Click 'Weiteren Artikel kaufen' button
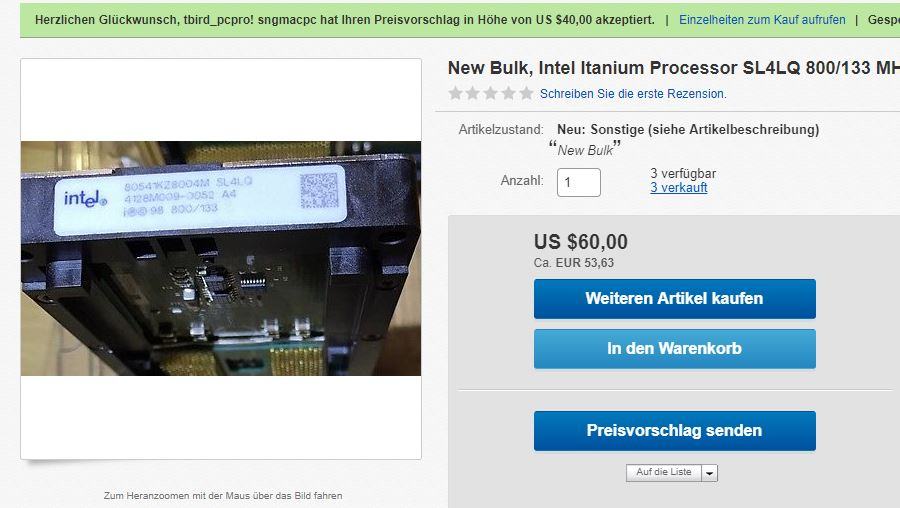The height and width of the screenshot is (508, 900). pyautogui.click(x=674, y=298)
